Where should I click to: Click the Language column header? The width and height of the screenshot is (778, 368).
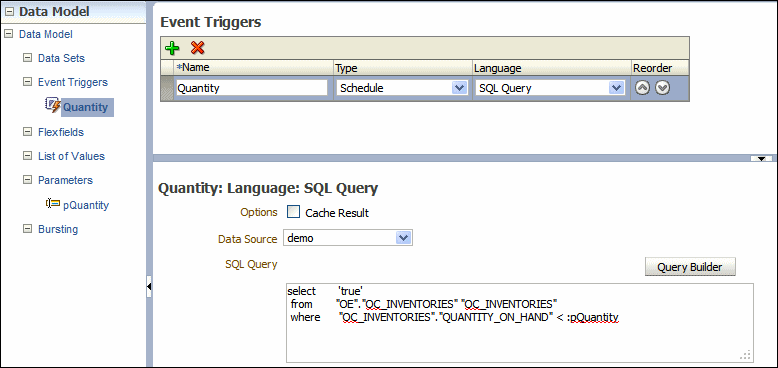[552, 68]
